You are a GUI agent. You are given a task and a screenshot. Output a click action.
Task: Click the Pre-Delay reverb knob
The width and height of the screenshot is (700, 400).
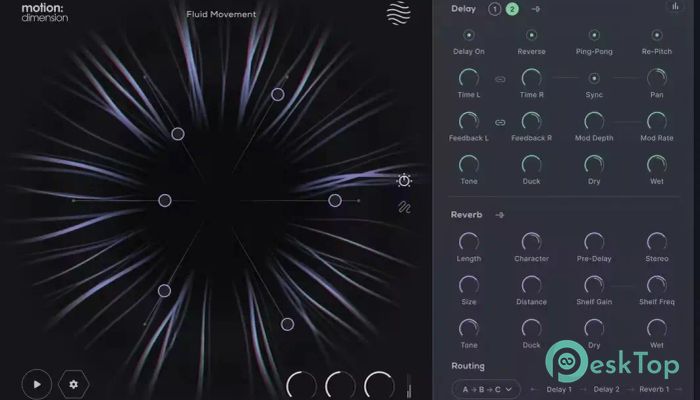[594, 242]
